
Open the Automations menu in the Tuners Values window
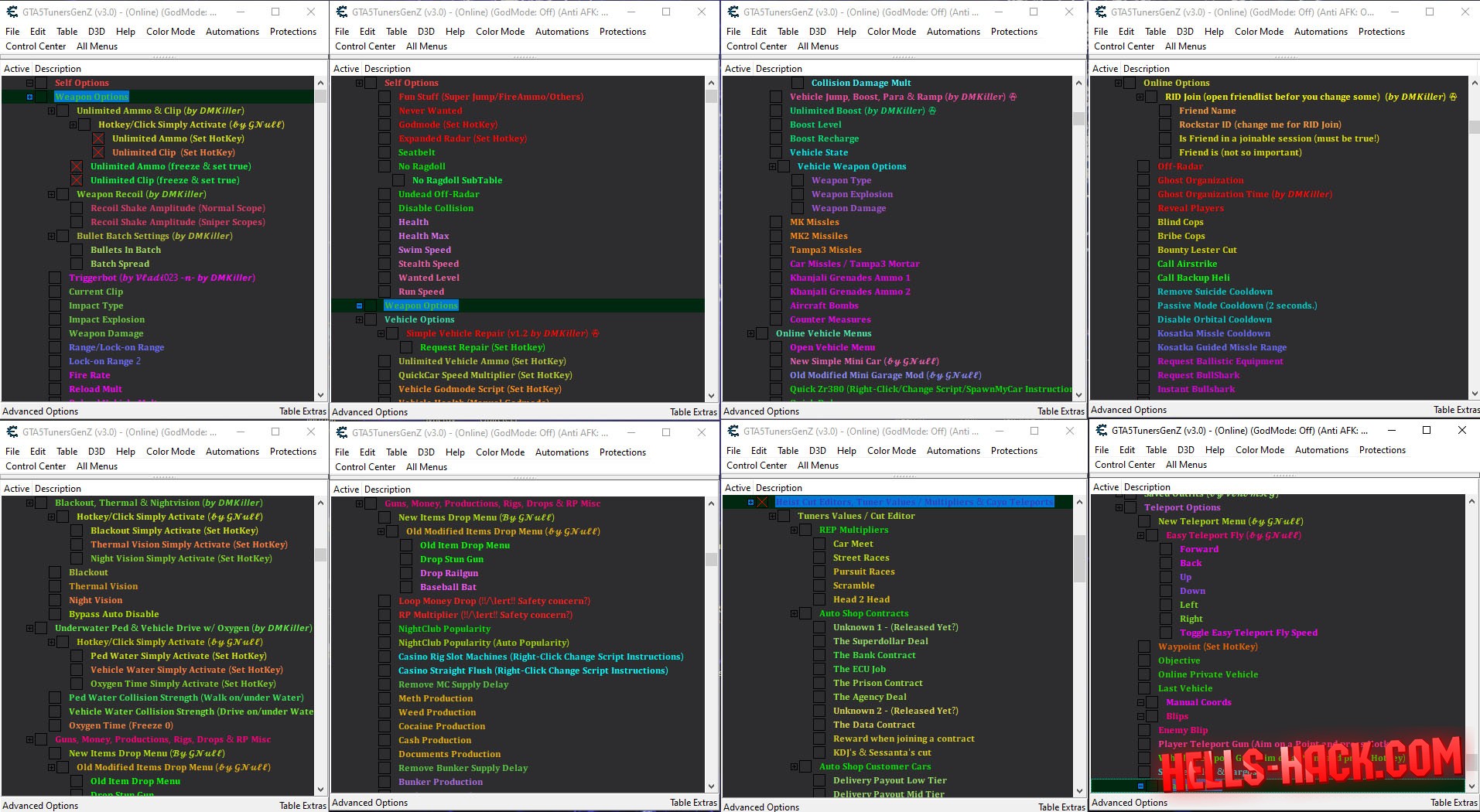[x=953, y=450]
